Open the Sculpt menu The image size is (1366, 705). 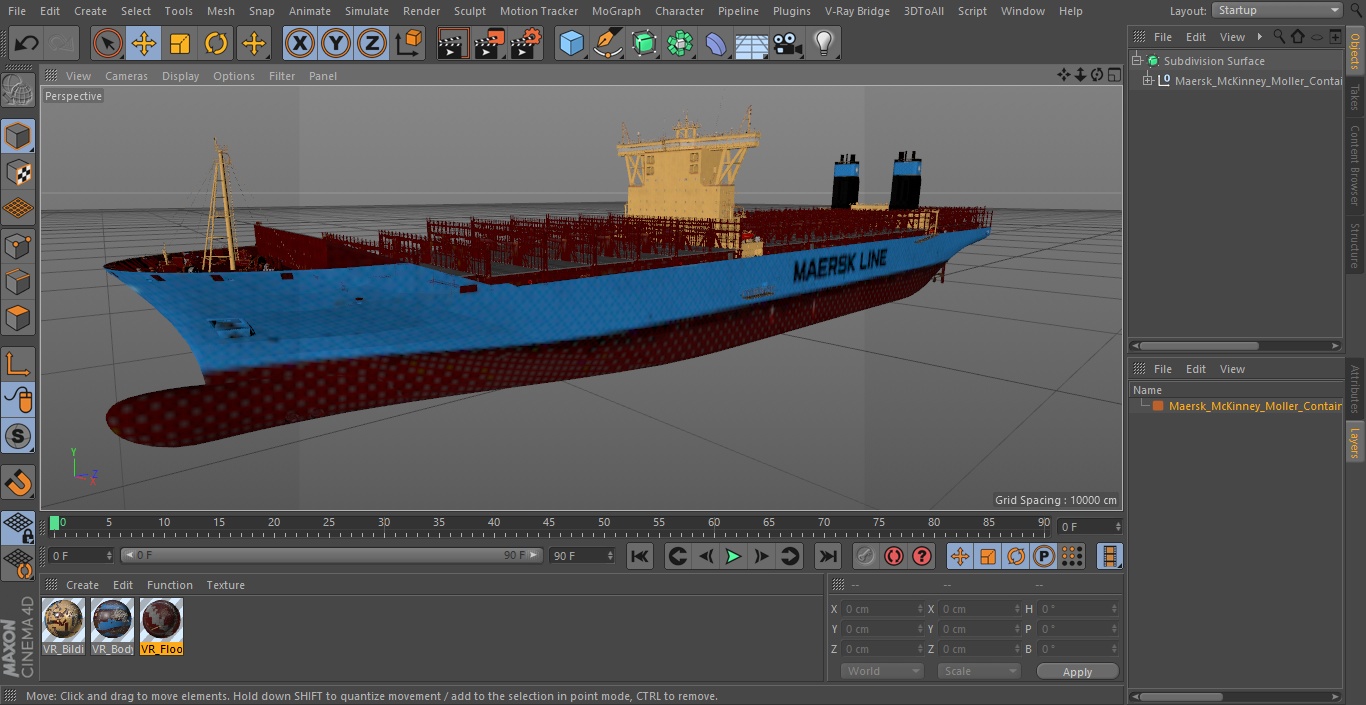[x=469, y=11]
